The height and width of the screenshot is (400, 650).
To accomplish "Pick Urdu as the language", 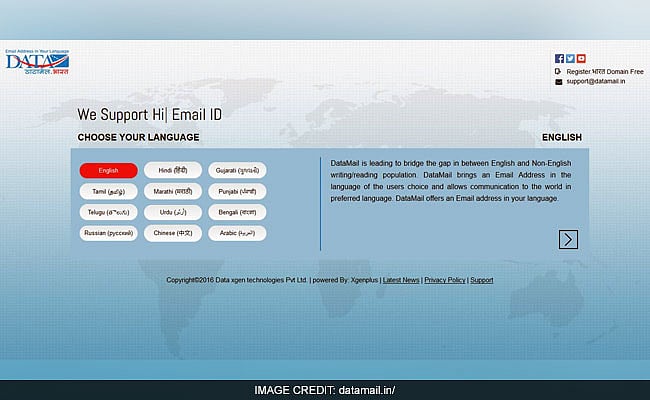I will click(172, 212).
